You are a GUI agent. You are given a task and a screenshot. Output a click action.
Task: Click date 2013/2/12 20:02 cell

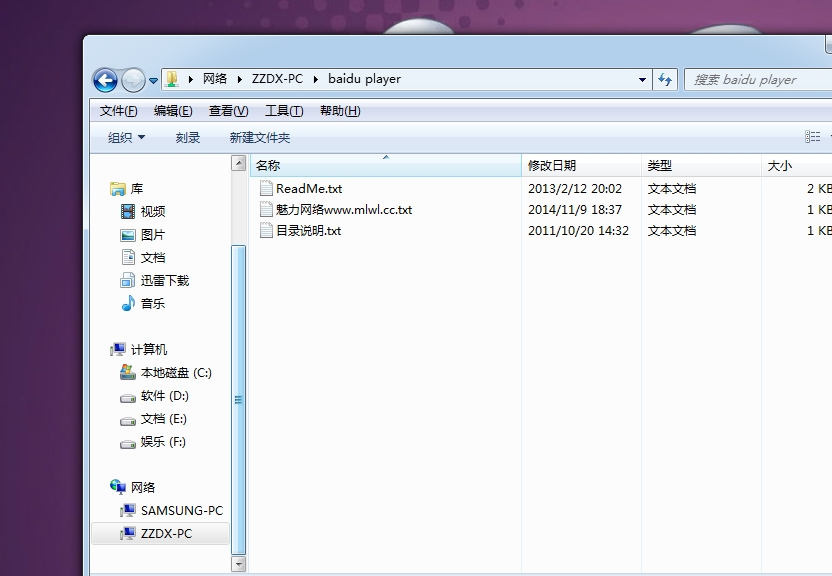575,189
